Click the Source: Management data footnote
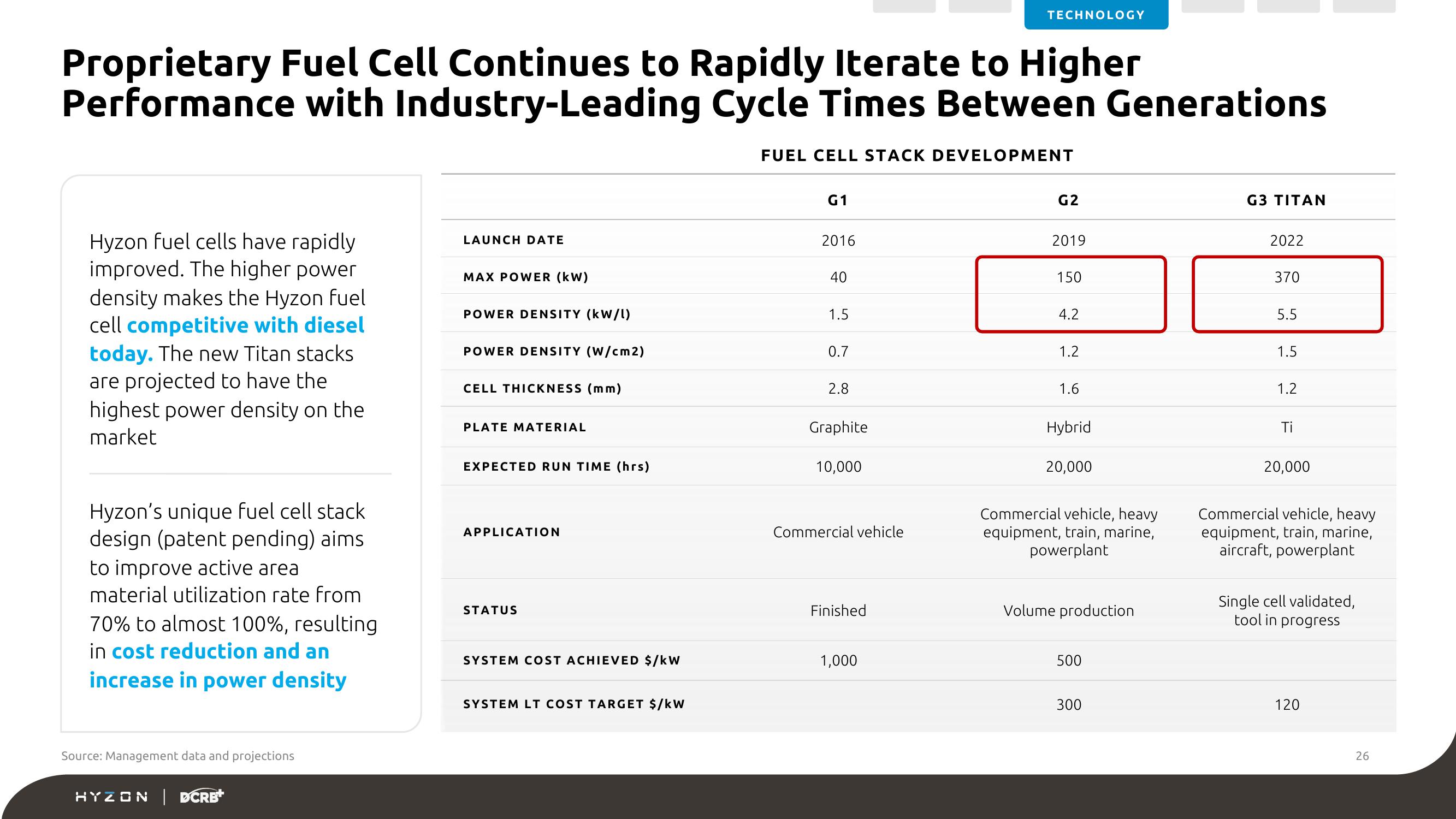 pos(177,756)
